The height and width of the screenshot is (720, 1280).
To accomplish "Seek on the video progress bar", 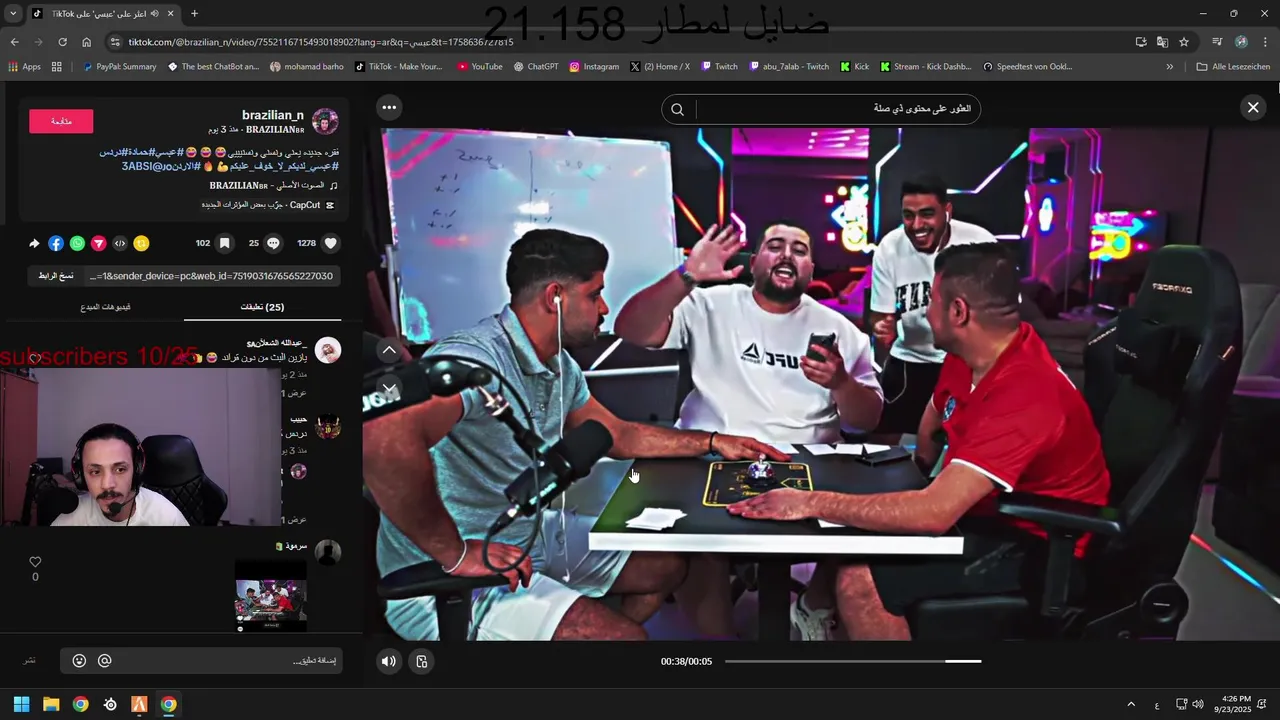I will 853,661.
